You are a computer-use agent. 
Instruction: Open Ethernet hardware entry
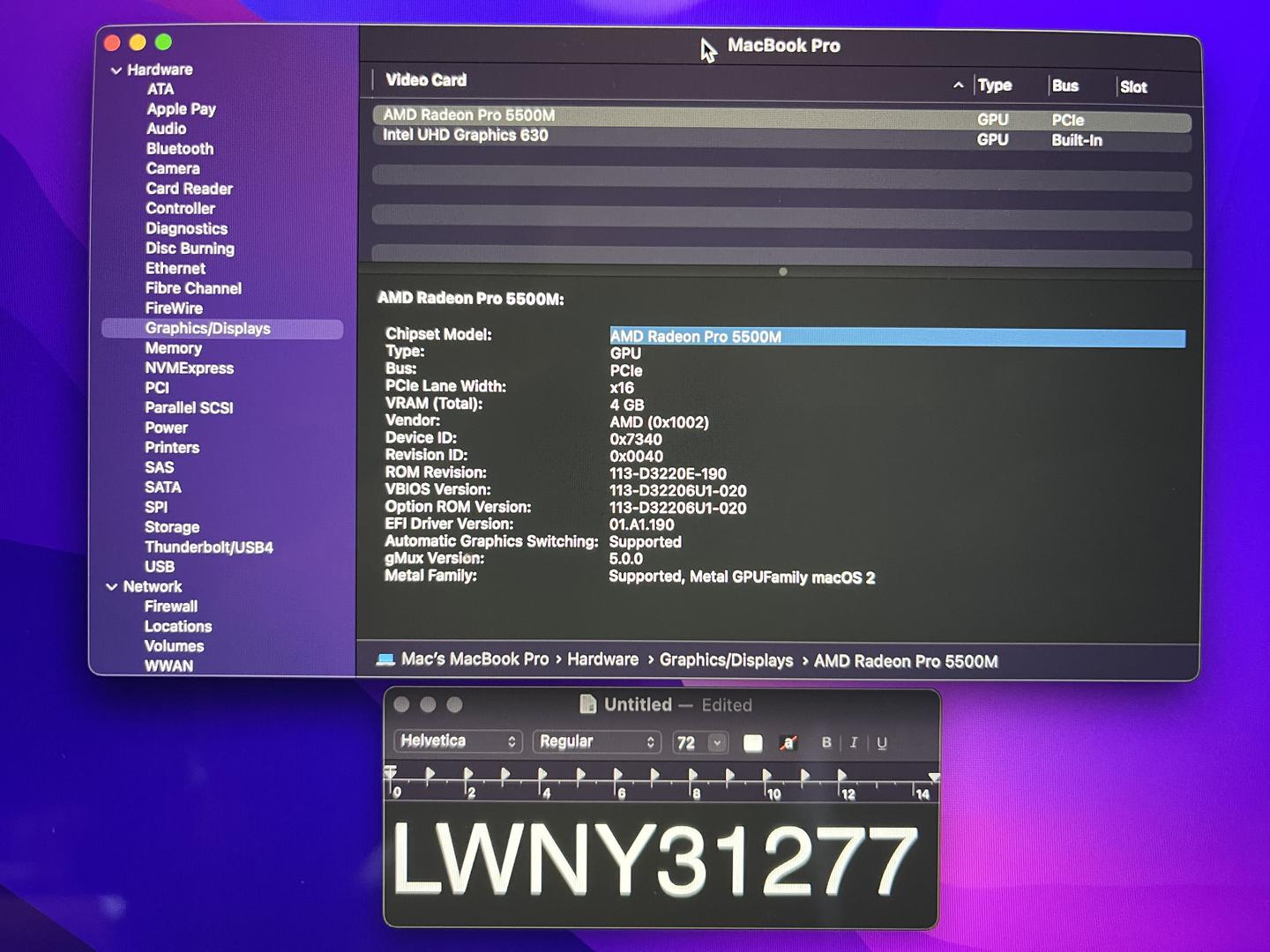[176, 269]
